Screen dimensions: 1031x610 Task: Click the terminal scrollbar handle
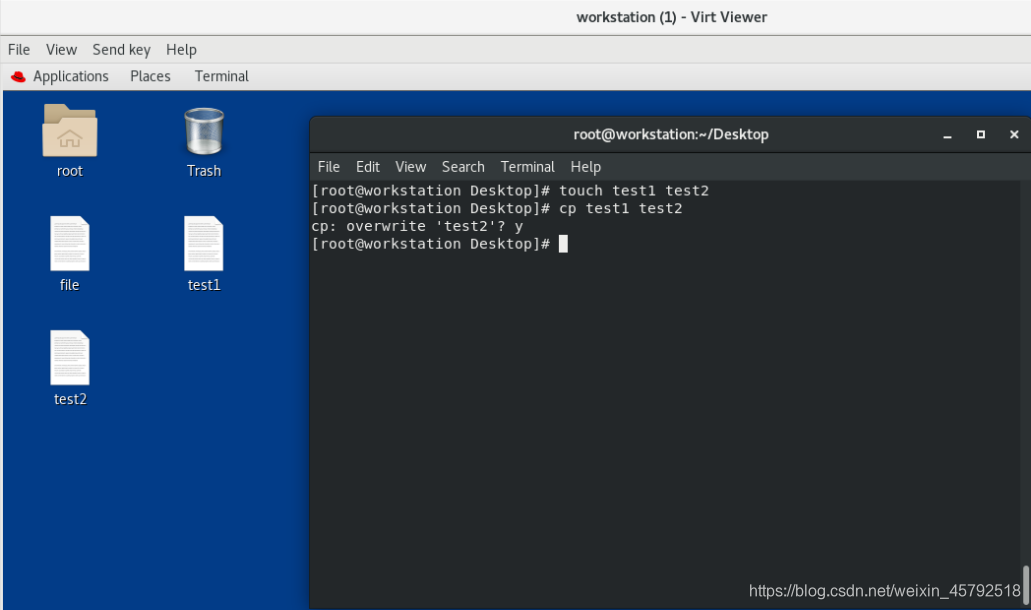1026,584
